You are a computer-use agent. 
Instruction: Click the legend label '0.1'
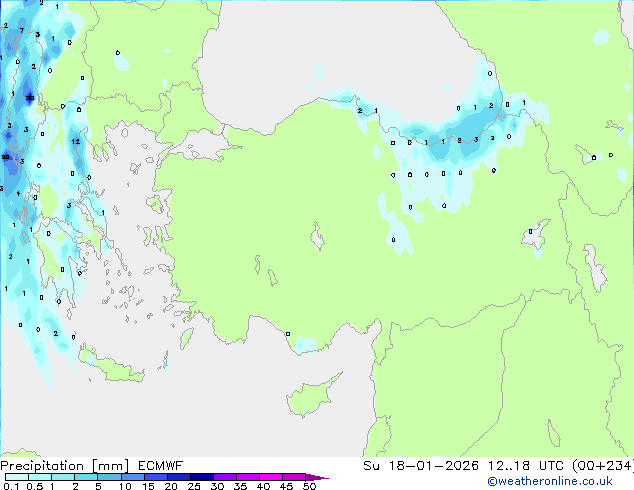tap(11, 486)
